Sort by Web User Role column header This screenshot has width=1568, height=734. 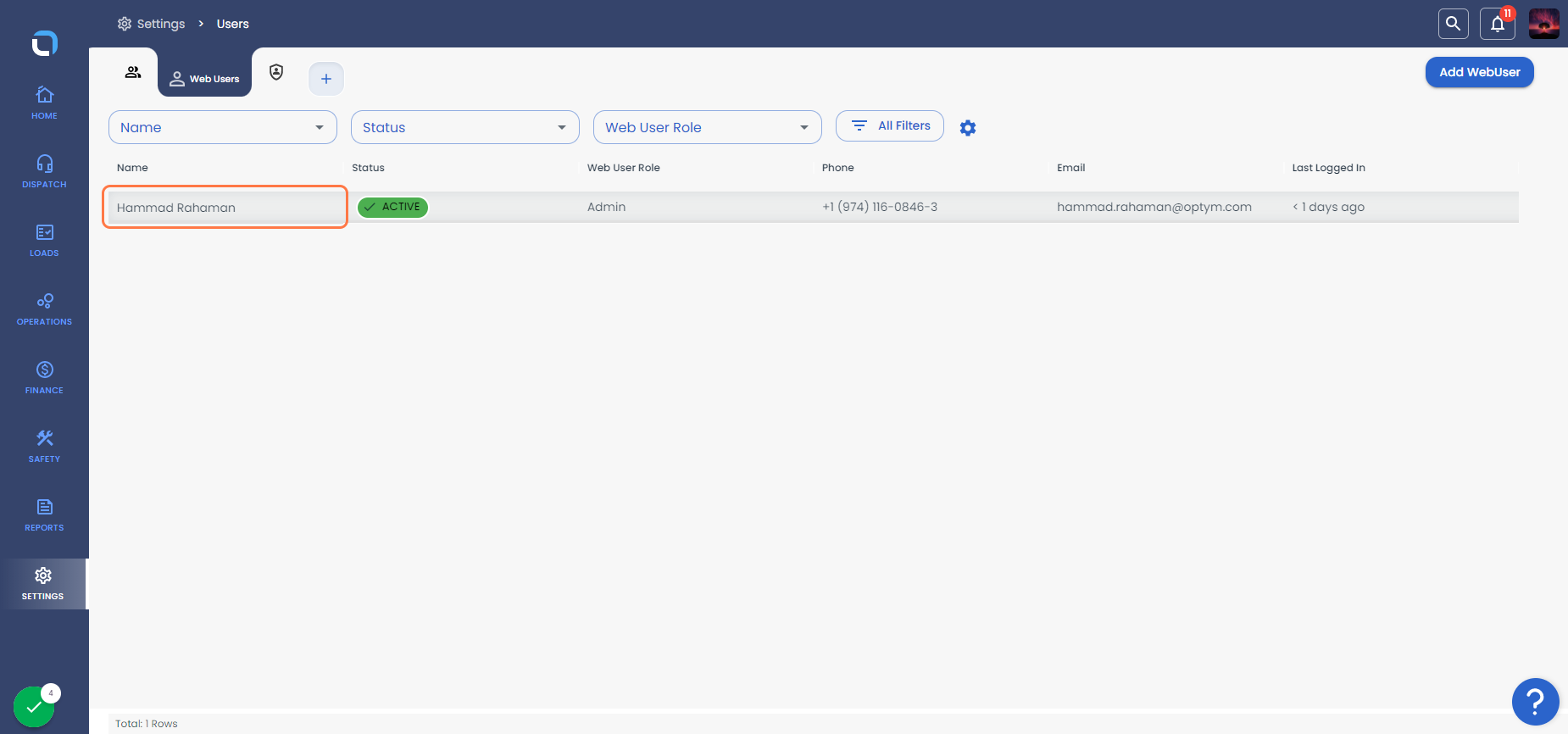pos(624,168)
